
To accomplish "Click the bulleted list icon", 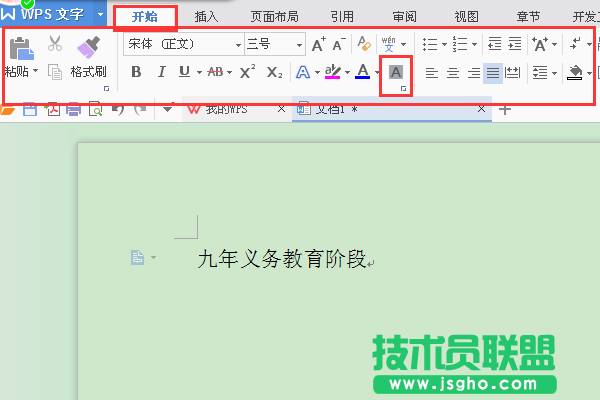I will pos(430,44).
